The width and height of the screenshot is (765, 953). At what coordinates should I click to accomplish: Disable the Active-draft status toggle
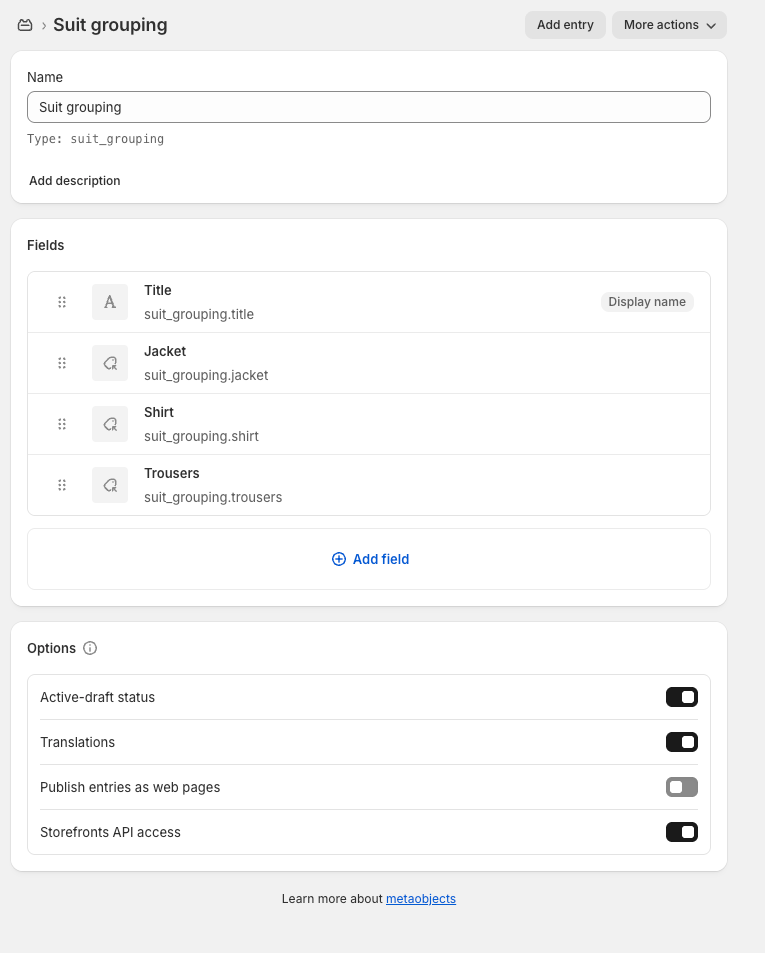[x=681, y=697]
